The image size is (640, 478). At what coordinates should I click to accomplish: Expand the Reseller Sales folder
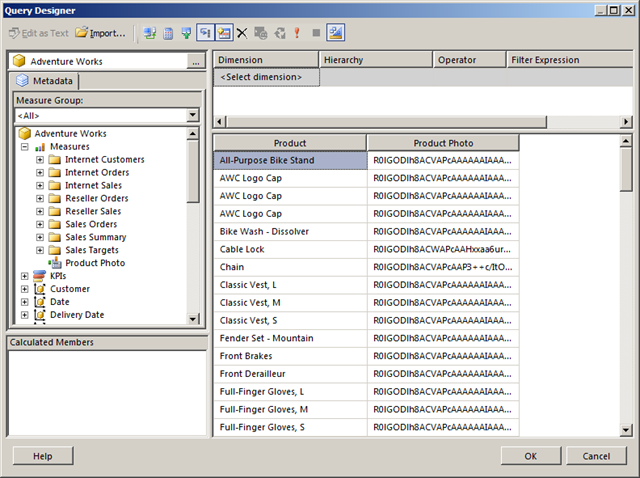pos(40,211)
